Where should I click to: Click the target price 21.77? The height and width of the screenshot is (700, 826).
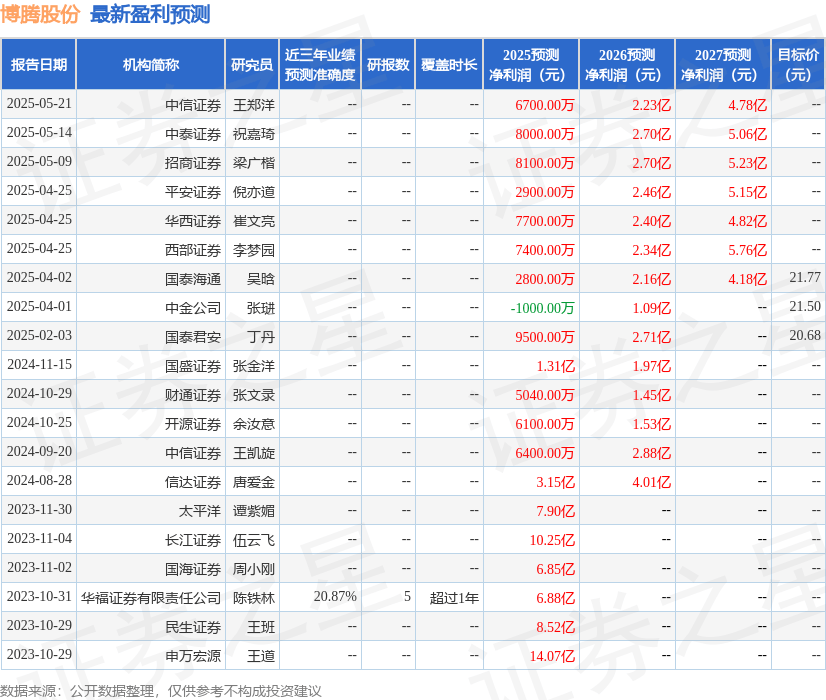tap(805, 278)
